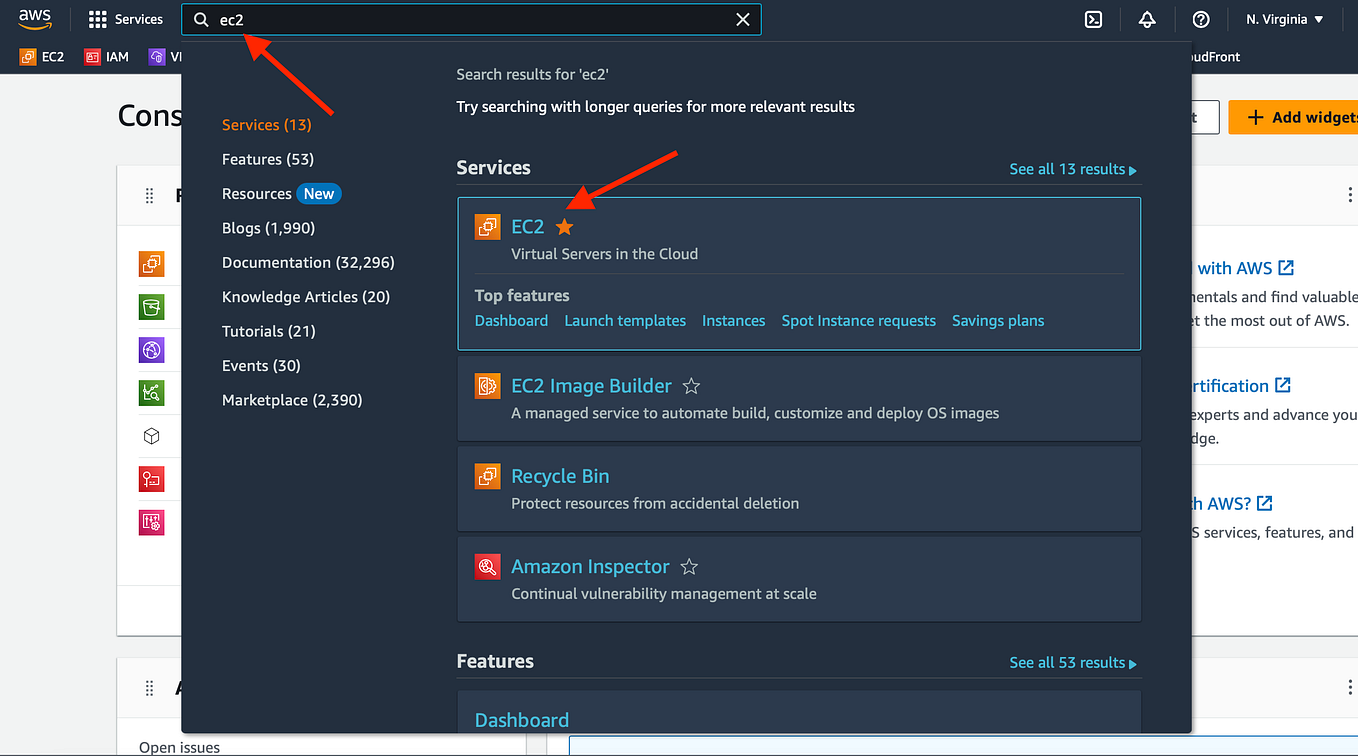This screenshot has width=1358, height=756.
Task: Open the Help question-mark icon
Action: 1200,19
